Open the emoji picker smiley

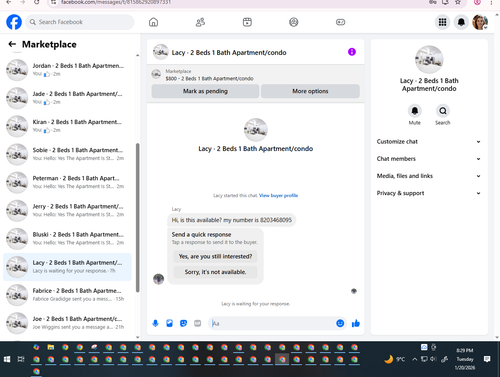click(340, 323)
